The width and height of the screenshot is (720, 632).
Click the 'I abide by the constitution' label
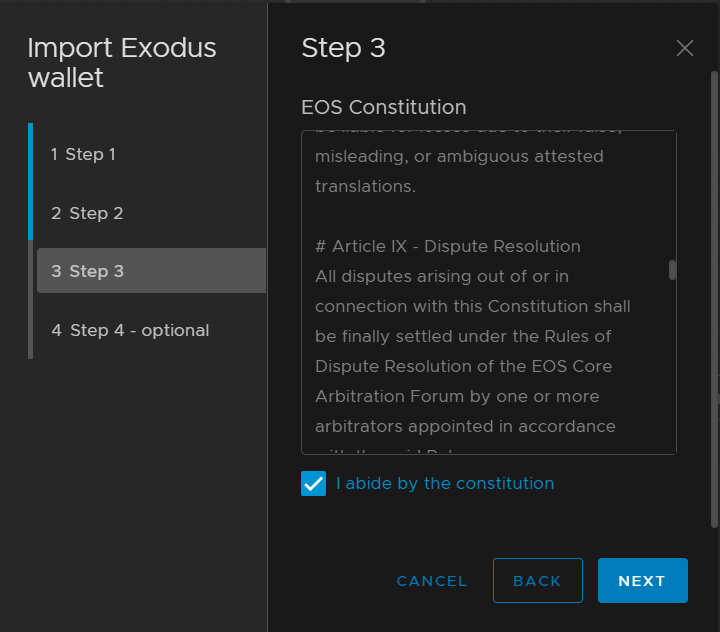(x=445, y=484)
